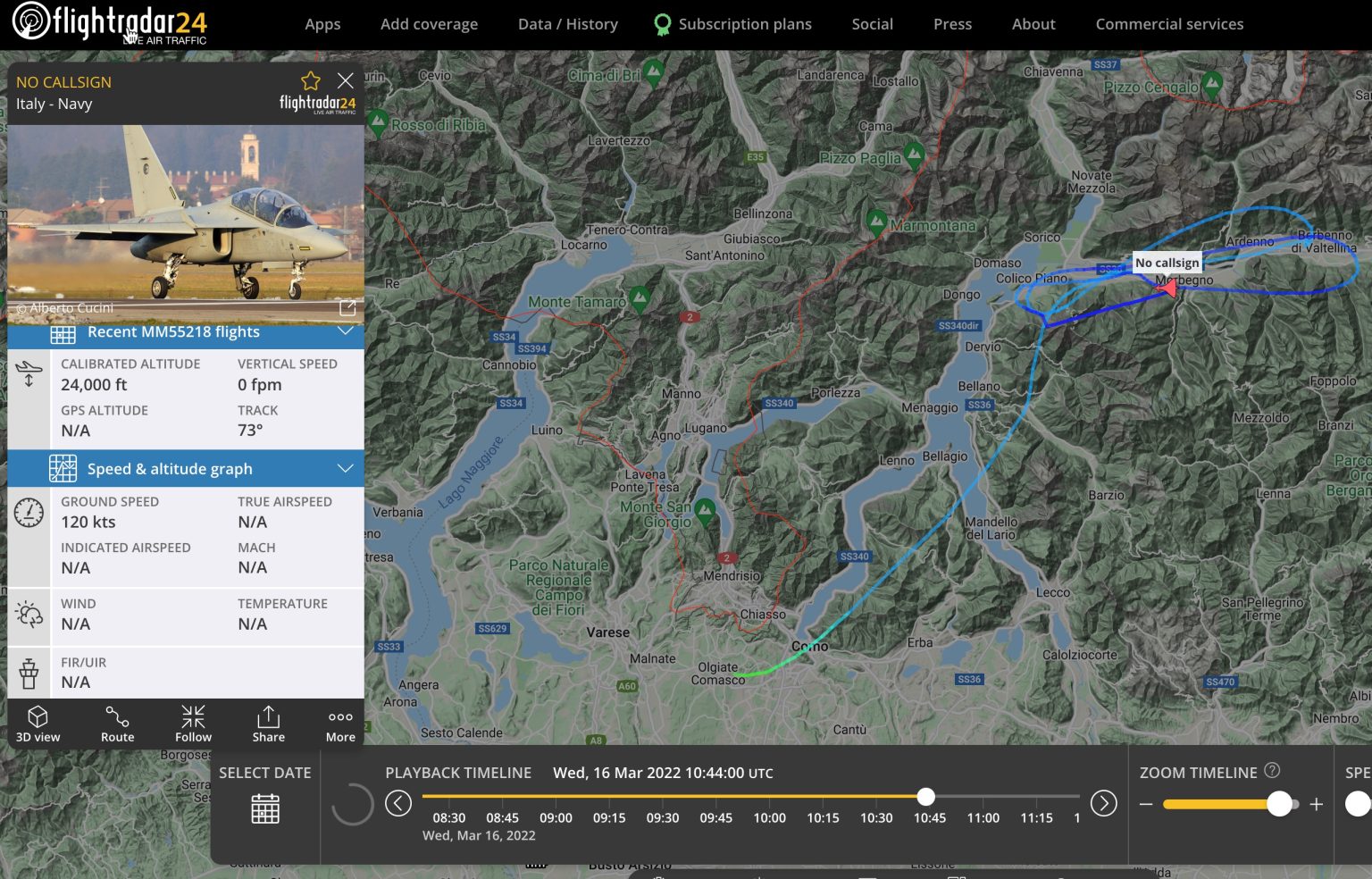Open the Data / History menu
This screenshot has height=879, width=1372.
point(567,24)
